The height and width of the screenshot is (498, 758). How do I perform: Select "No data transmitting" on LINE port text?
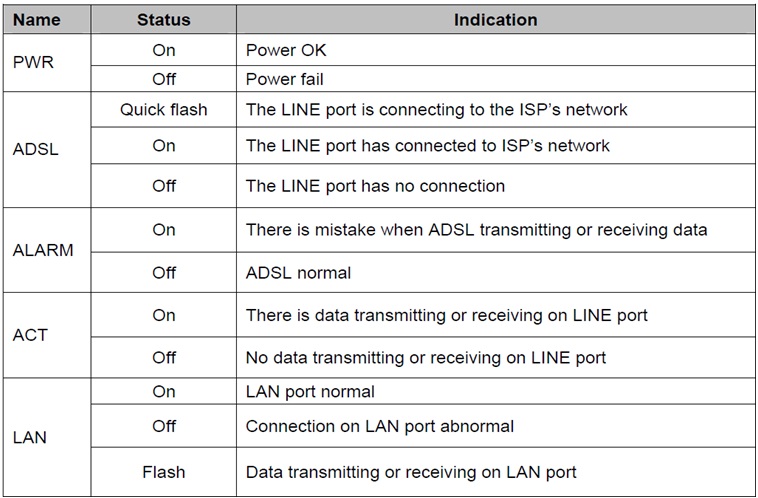pos(425,357)
